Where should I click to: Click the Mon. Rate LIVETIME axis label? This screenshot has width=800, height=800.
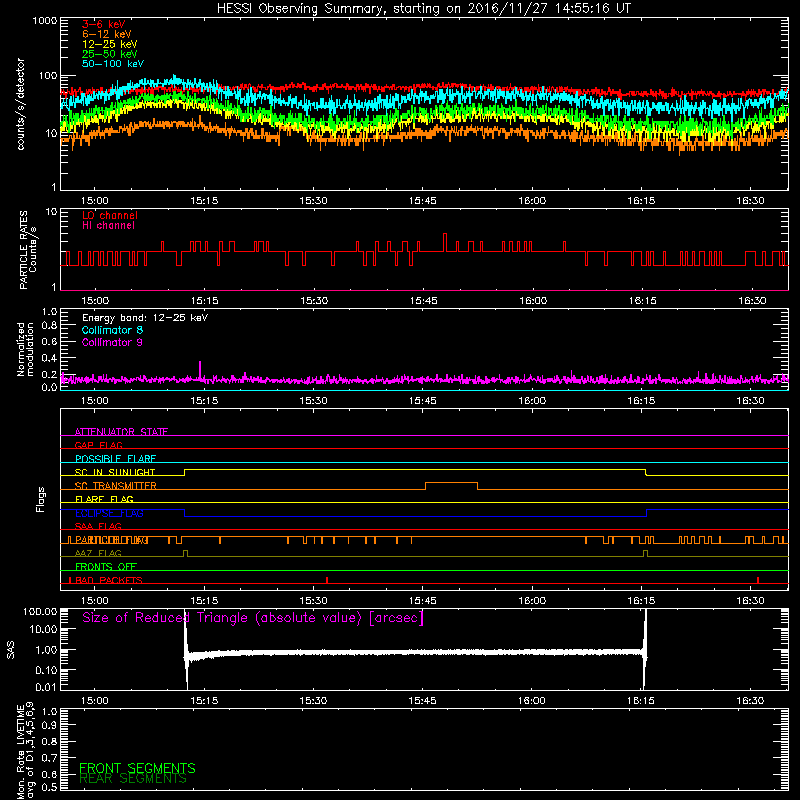coord(25,751)
